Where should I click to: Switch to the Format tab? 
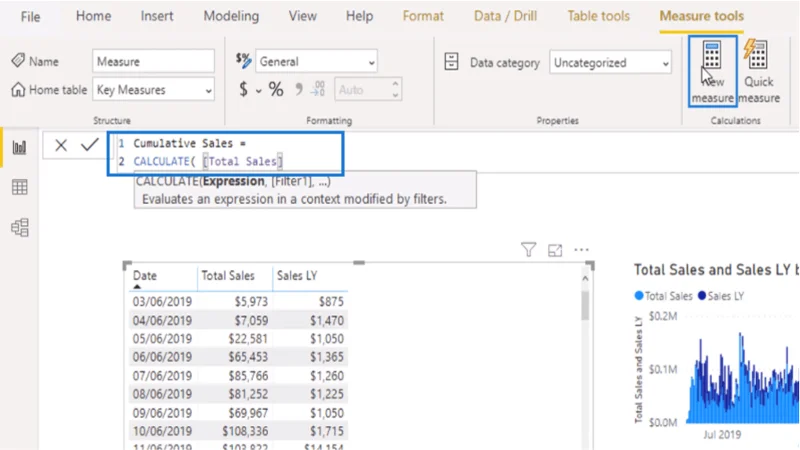pos(423,16)
